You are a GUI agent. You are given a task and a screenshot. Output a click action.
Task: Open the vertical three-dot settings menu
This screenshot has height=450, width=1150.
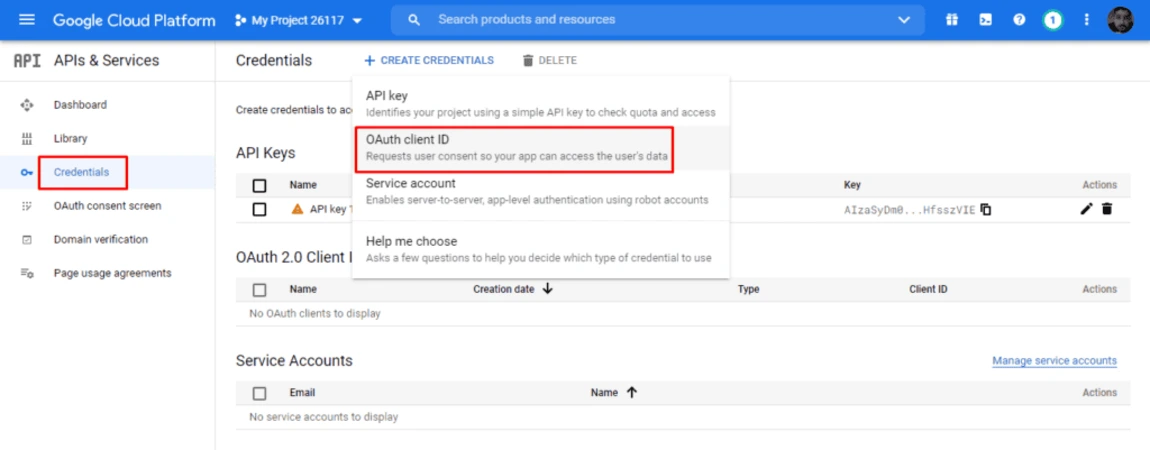pyautogui.click(x=1086, y=20)
